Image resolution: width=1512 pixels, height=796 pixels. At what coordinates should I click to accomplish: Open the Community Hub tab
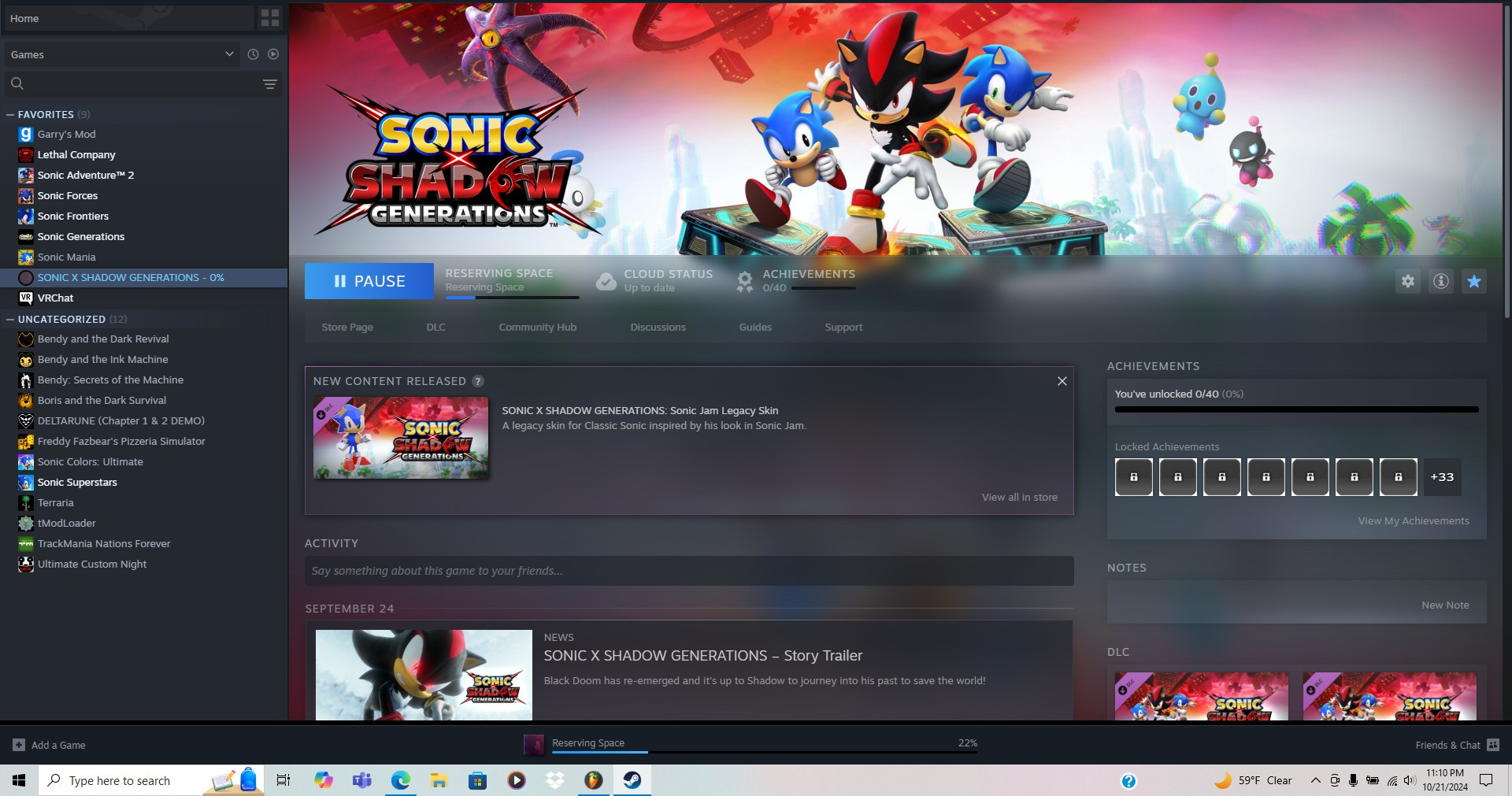pyautogui.click(x=538, y=328)
